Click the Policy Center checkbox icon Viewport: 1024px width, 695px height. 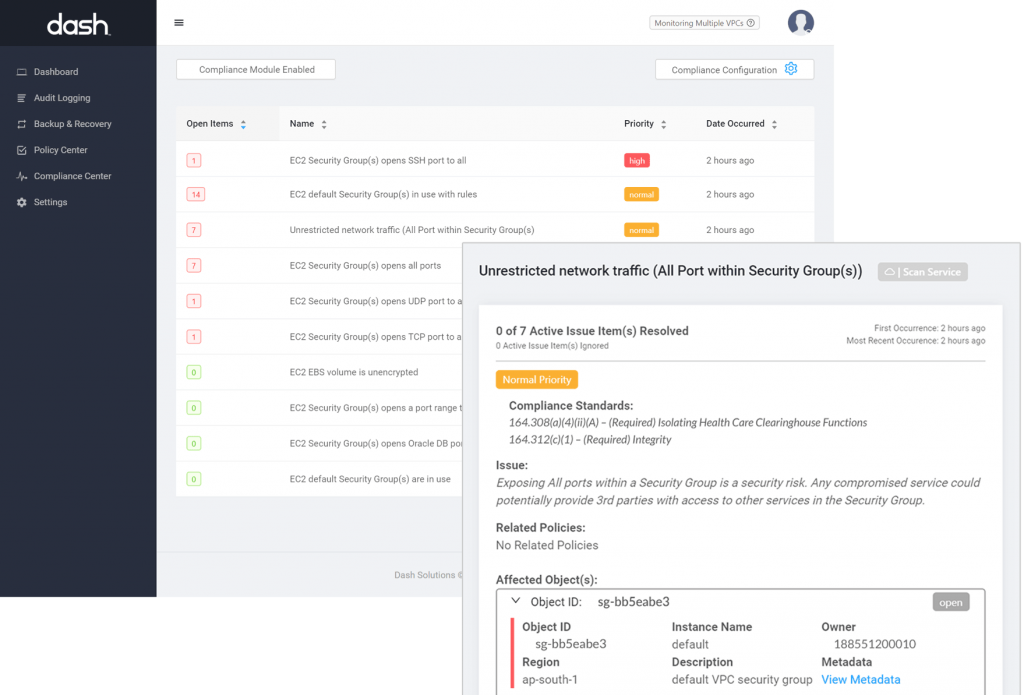pyautogui.click(x=22, y=150)
